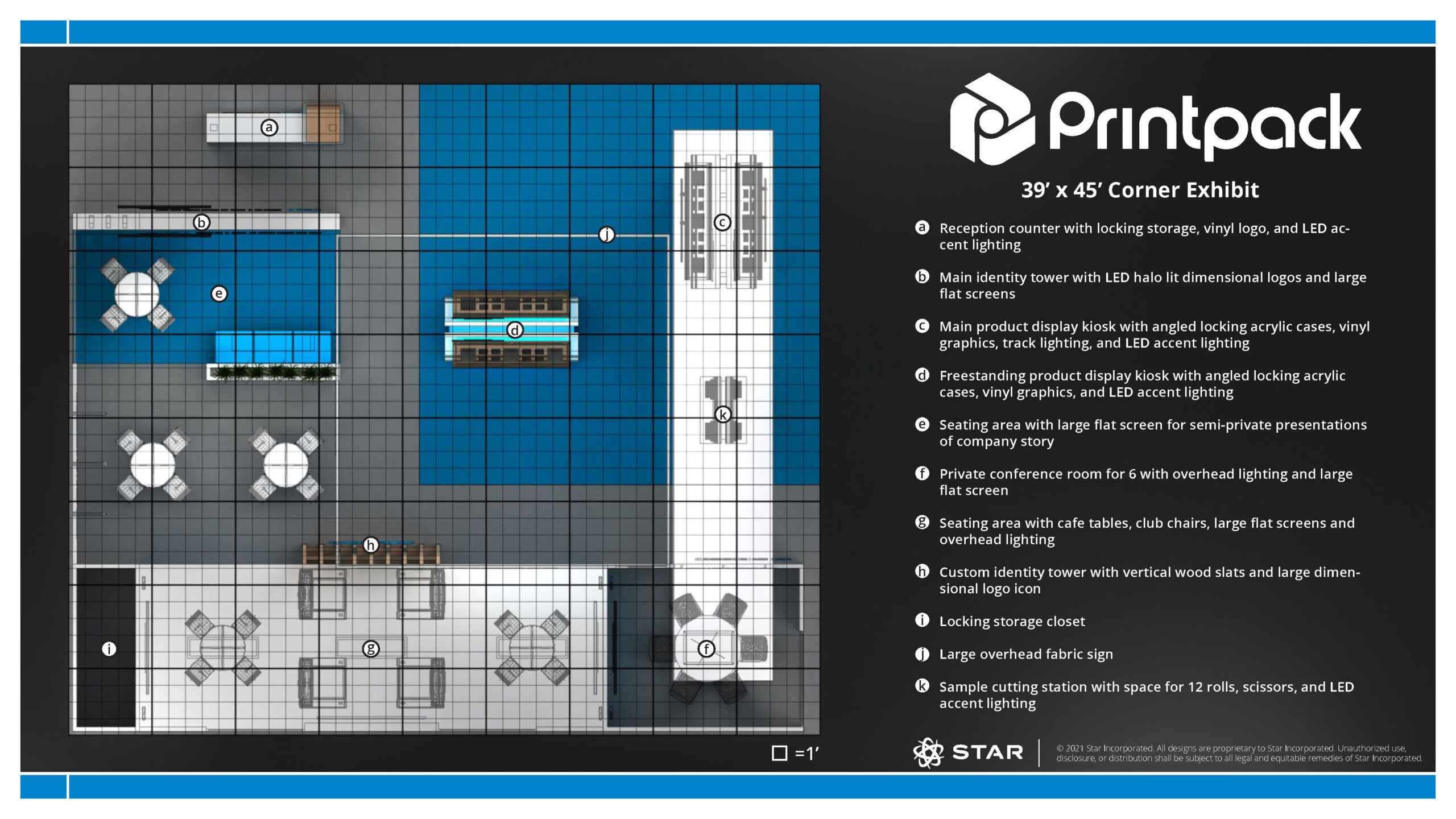Click the 'Large overhead fabric sign' legend text
The image size is (1456, 819).
[x=1026, y=654]
